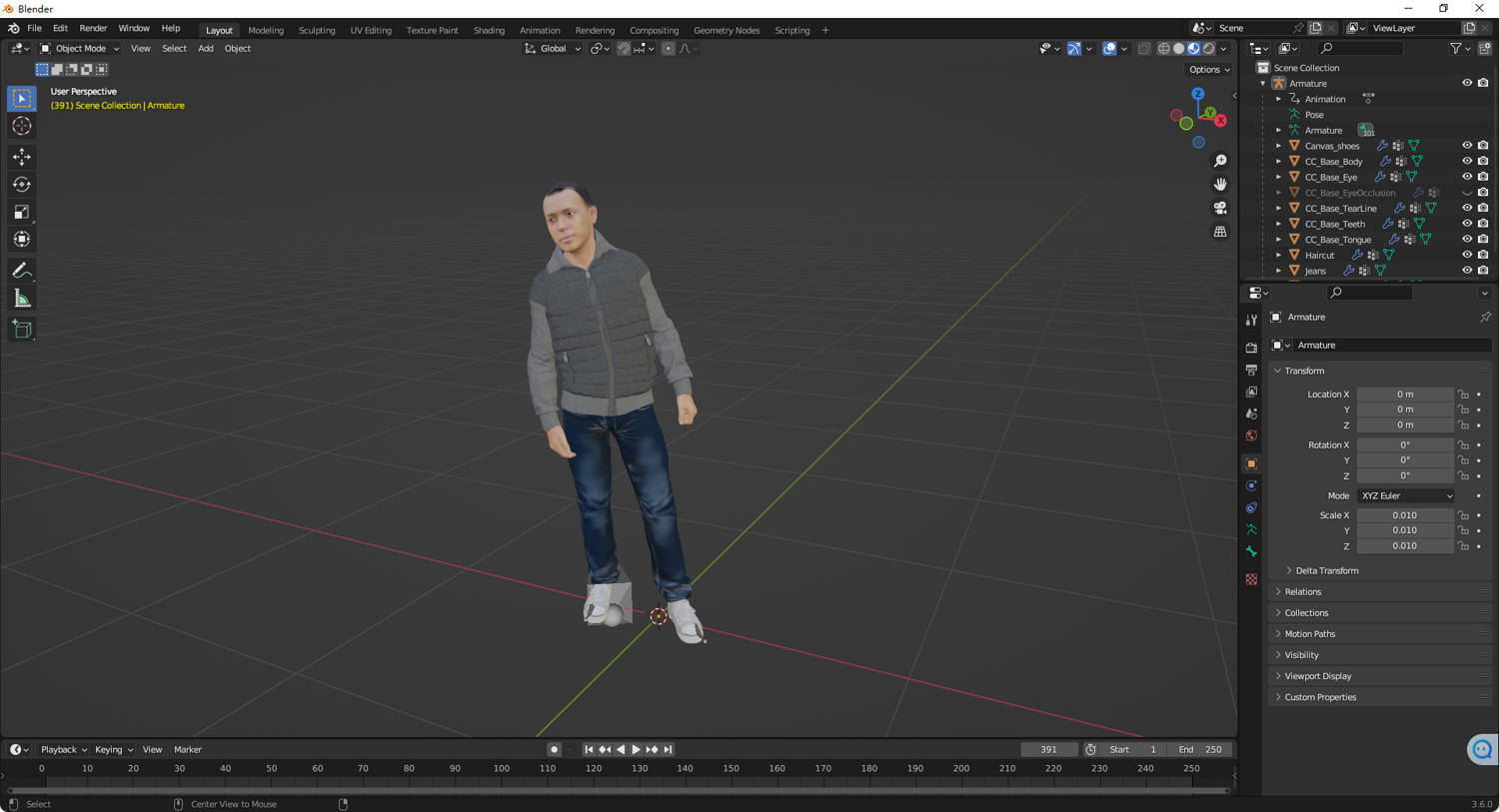This screenshot has height=812, width=1499.
Task: Click the pan view hand icon
Action: [1220, 184]
